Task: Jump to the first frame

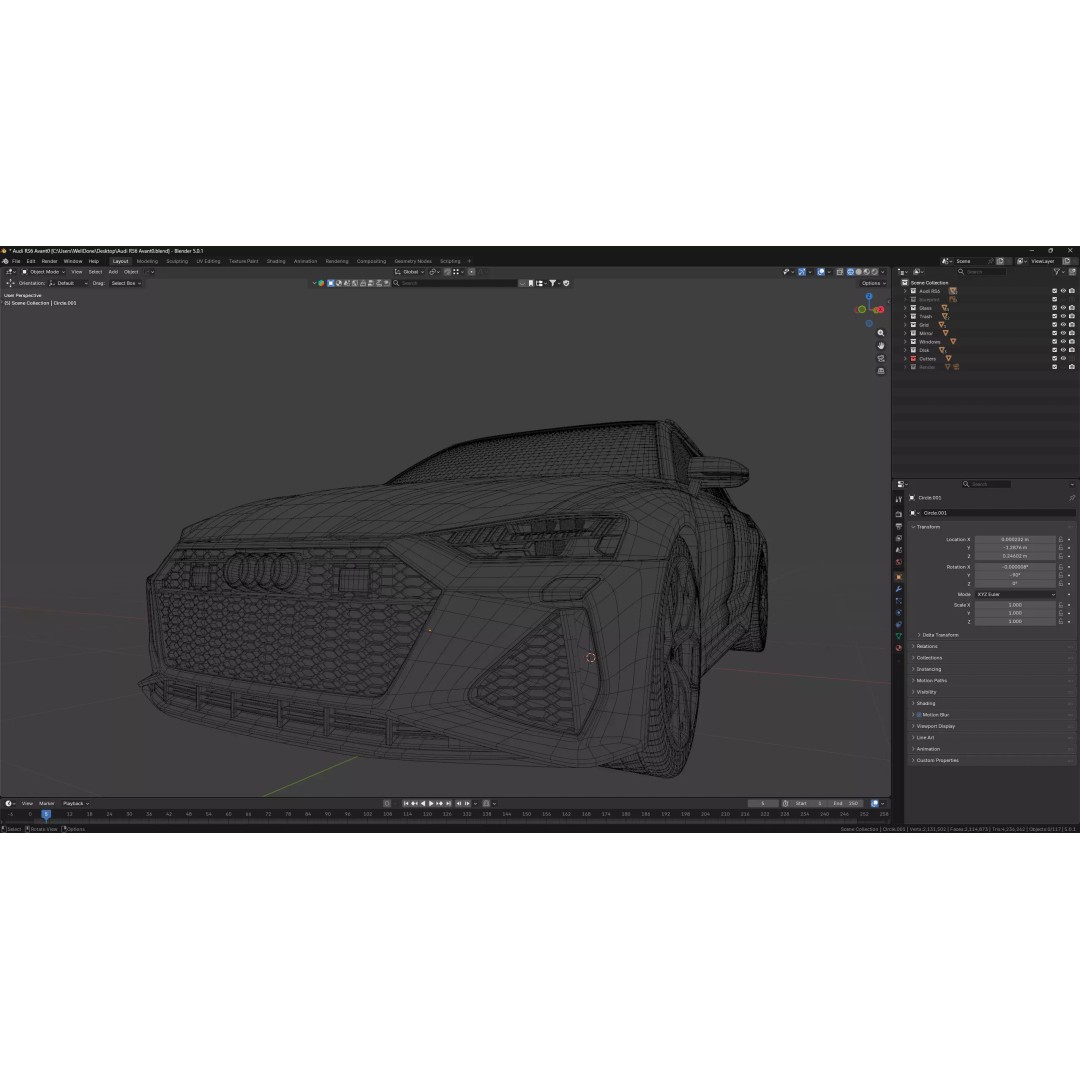Action: click(406, 804)
